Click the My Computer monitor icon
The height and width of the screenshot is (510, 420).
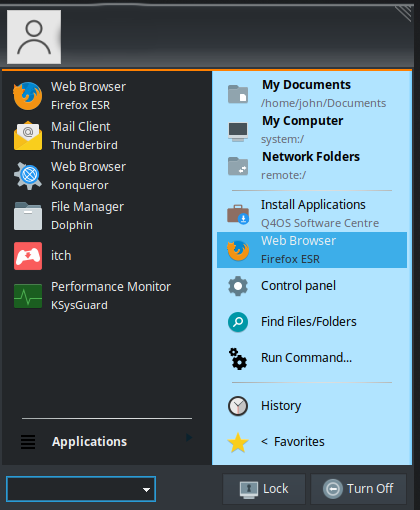[238, 131]
